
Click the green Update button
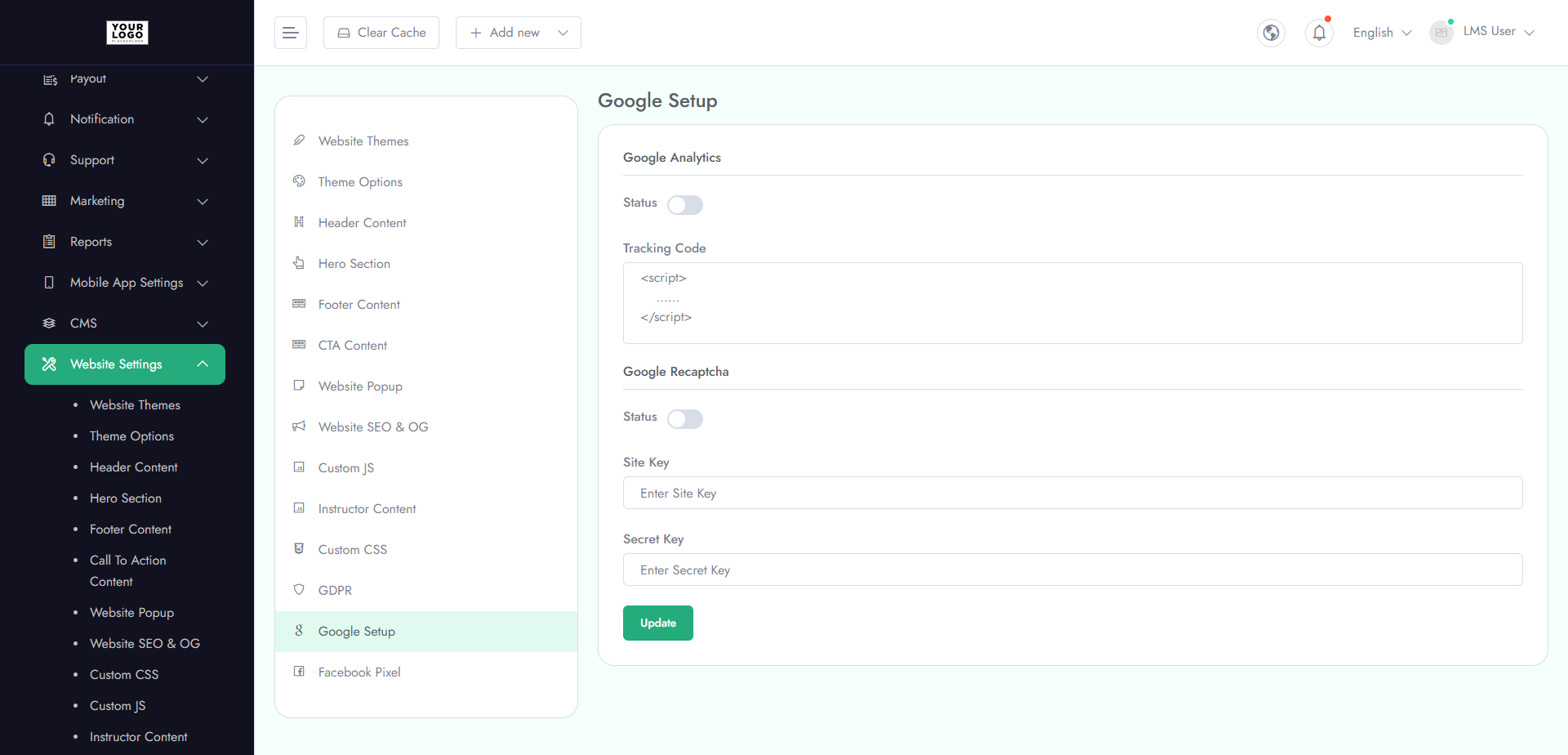pyautogui.click(x=658, y=623)
